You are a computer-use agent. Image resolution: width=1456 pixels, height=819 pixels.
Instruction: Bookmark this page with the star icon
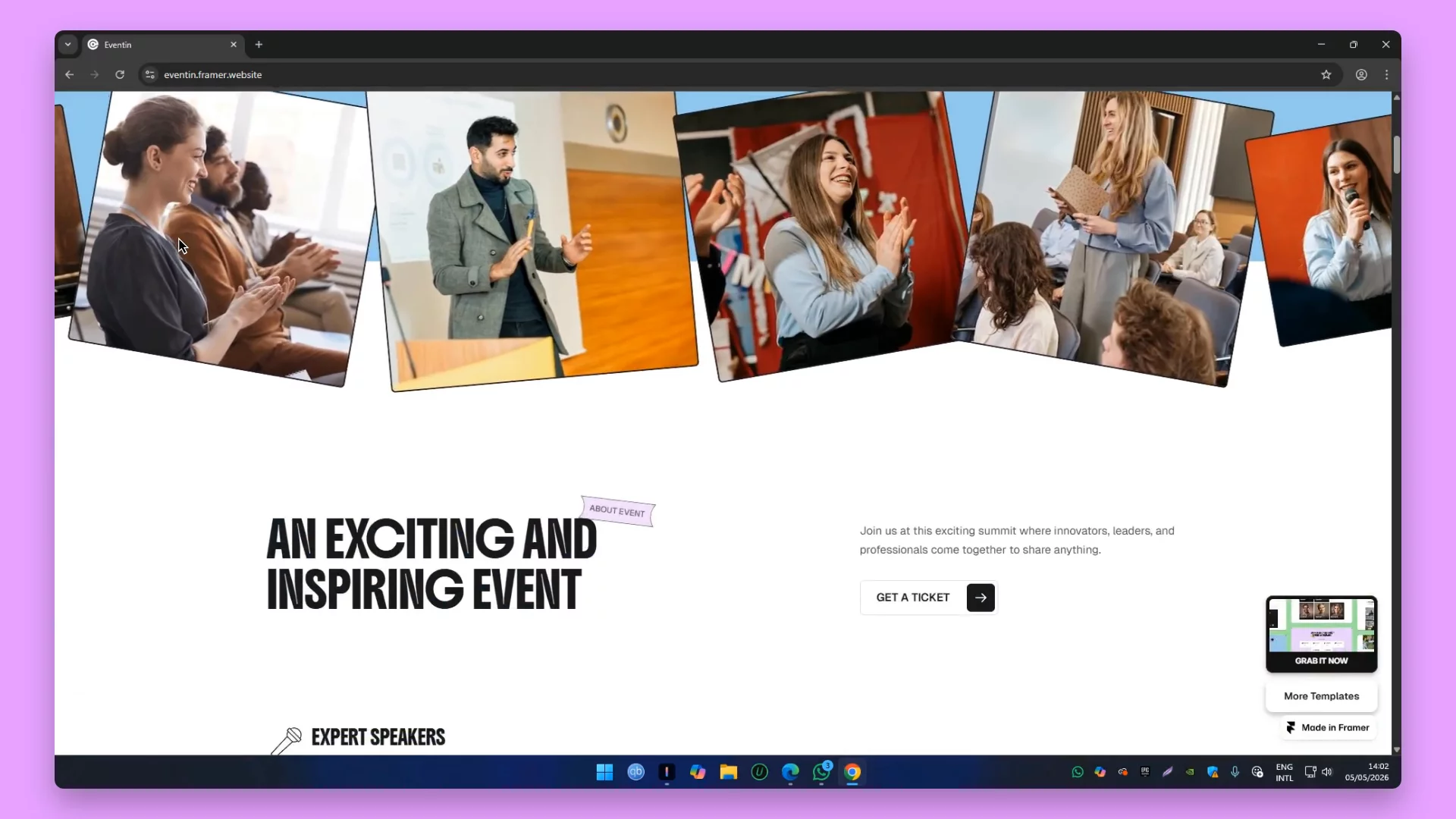pos(1326,74)
